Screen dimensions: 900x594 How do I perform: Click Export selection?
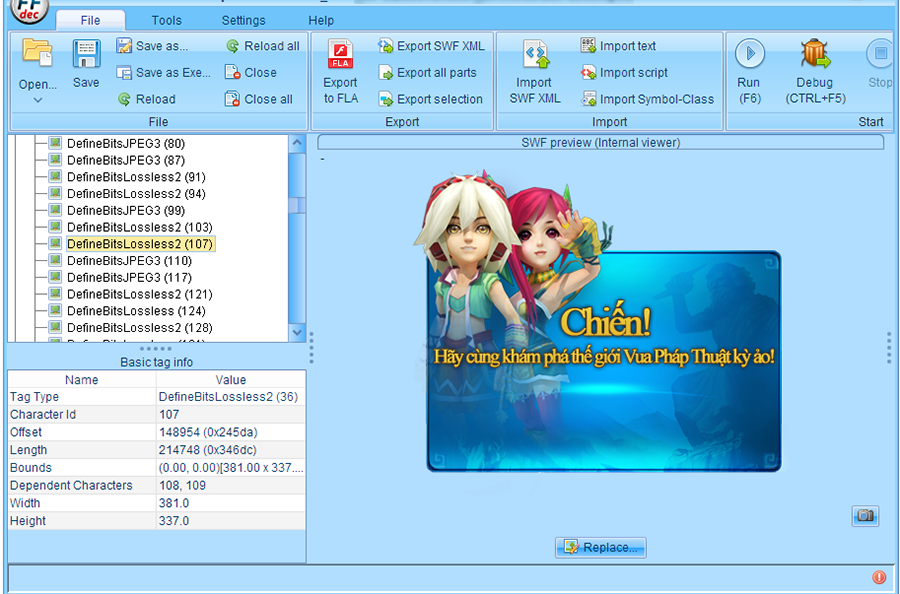click(430, 99)
